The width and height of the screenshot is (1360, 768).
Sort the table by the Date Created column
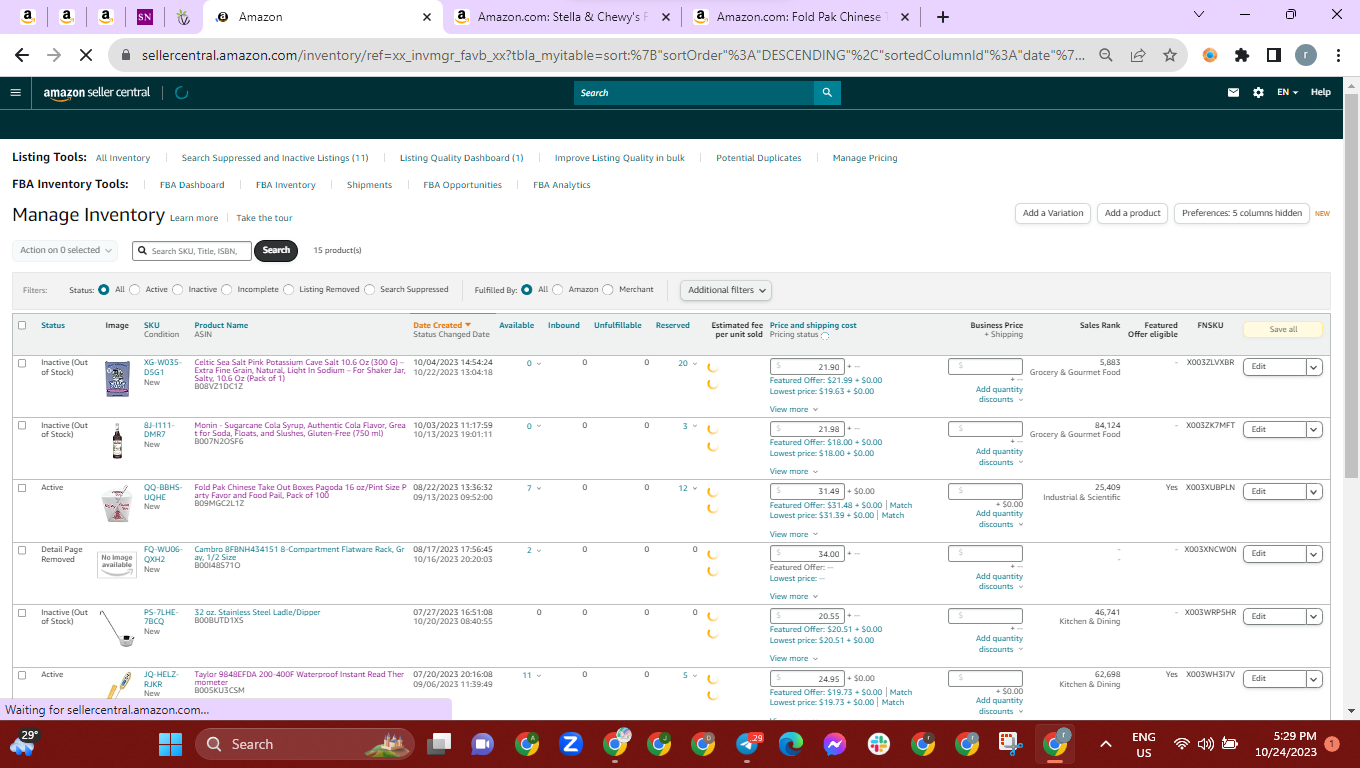(x=441, y=325)
